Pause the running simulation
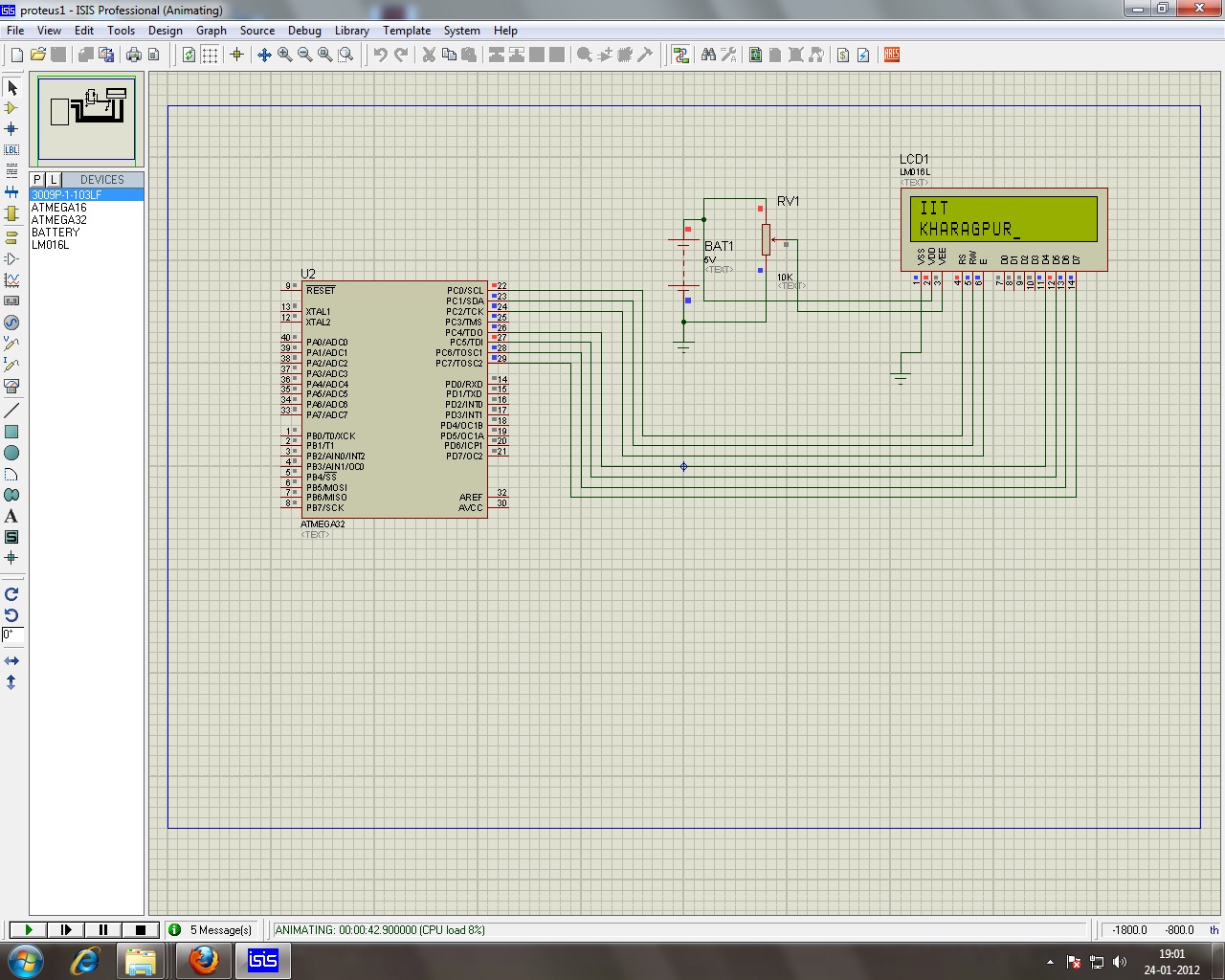Image resolution: width=1225 pixels, height=980 pixels. coord(102,929)
